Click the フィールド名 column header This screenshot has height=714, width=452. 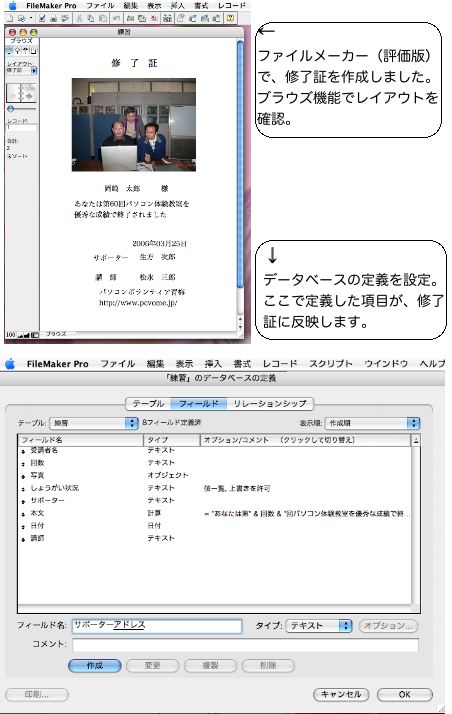point(81,440)
